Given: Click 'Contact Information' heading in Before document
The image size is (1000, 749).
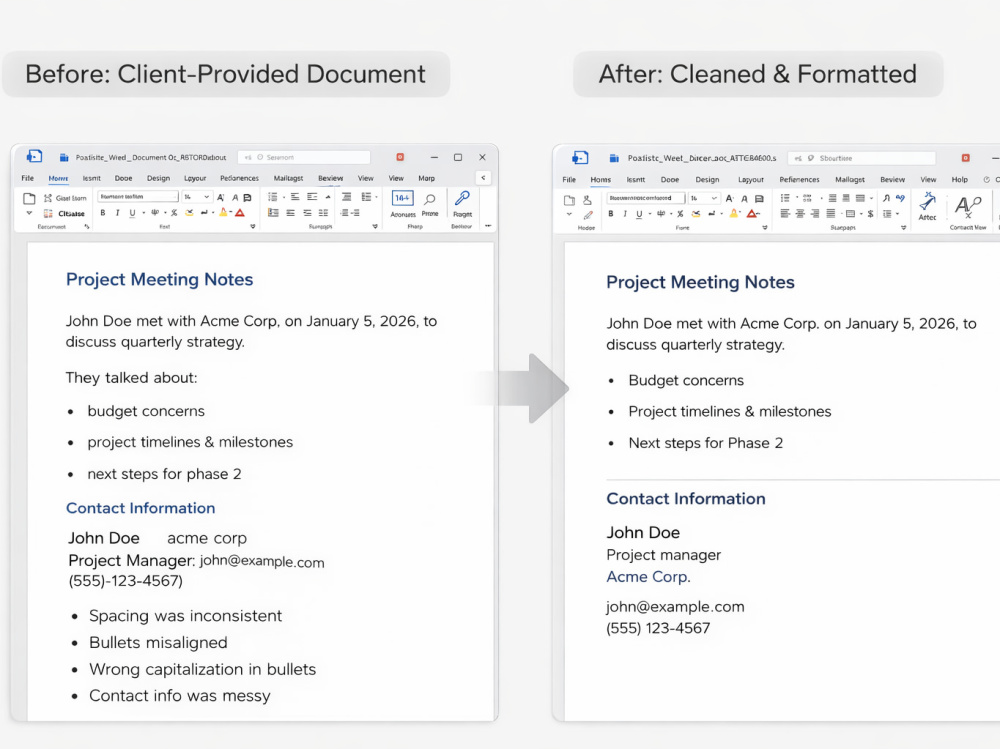Looking at the screenshot, I should [141, 508].
